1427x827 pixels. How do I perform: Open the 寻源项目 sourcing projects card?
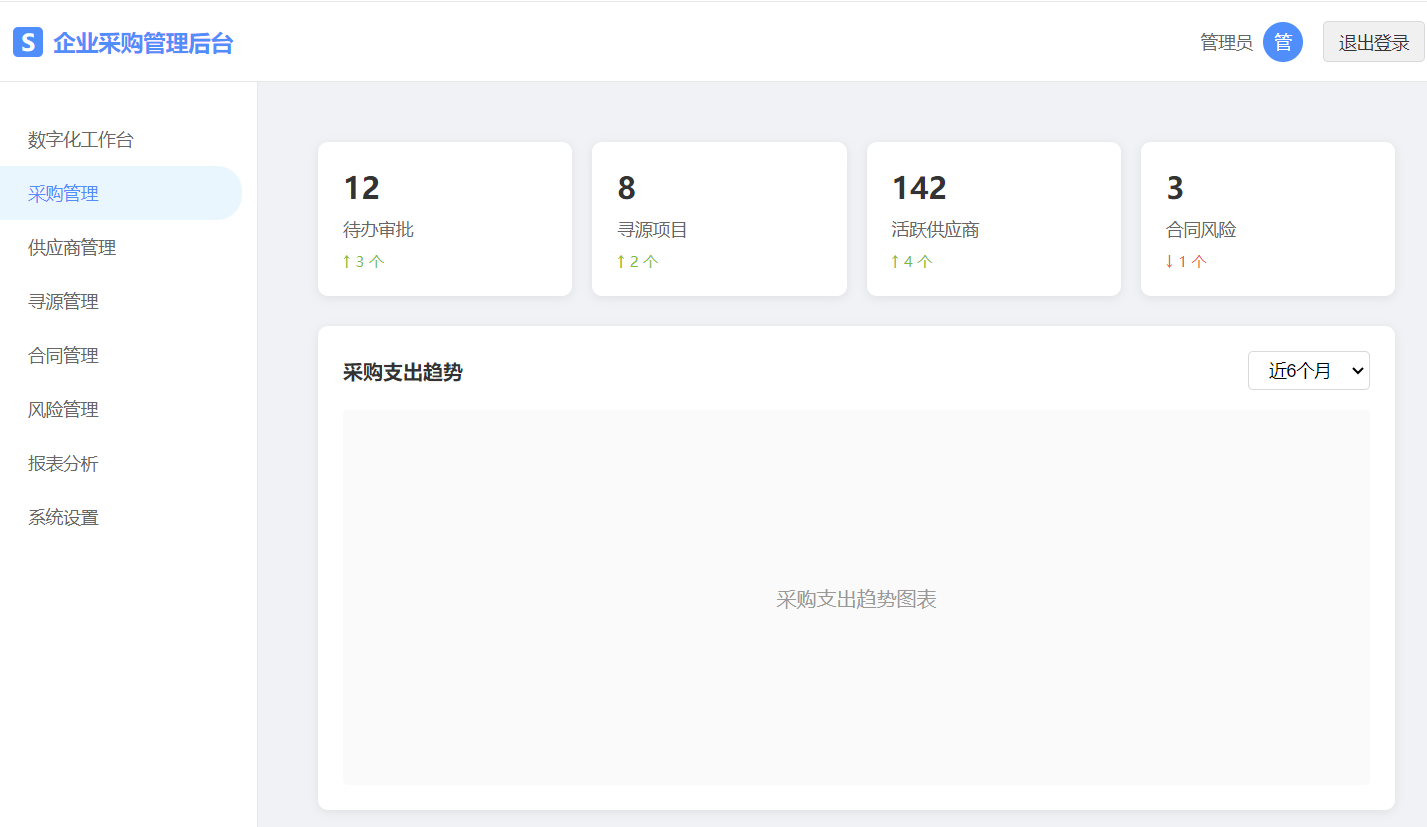click(x=718, y=218)
